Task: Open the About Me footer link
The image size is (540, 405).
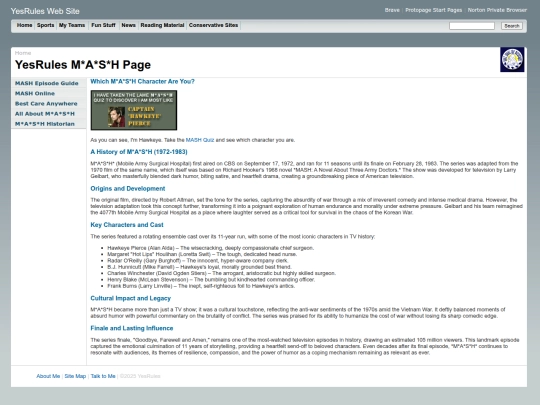Action: tap(48, 376)
